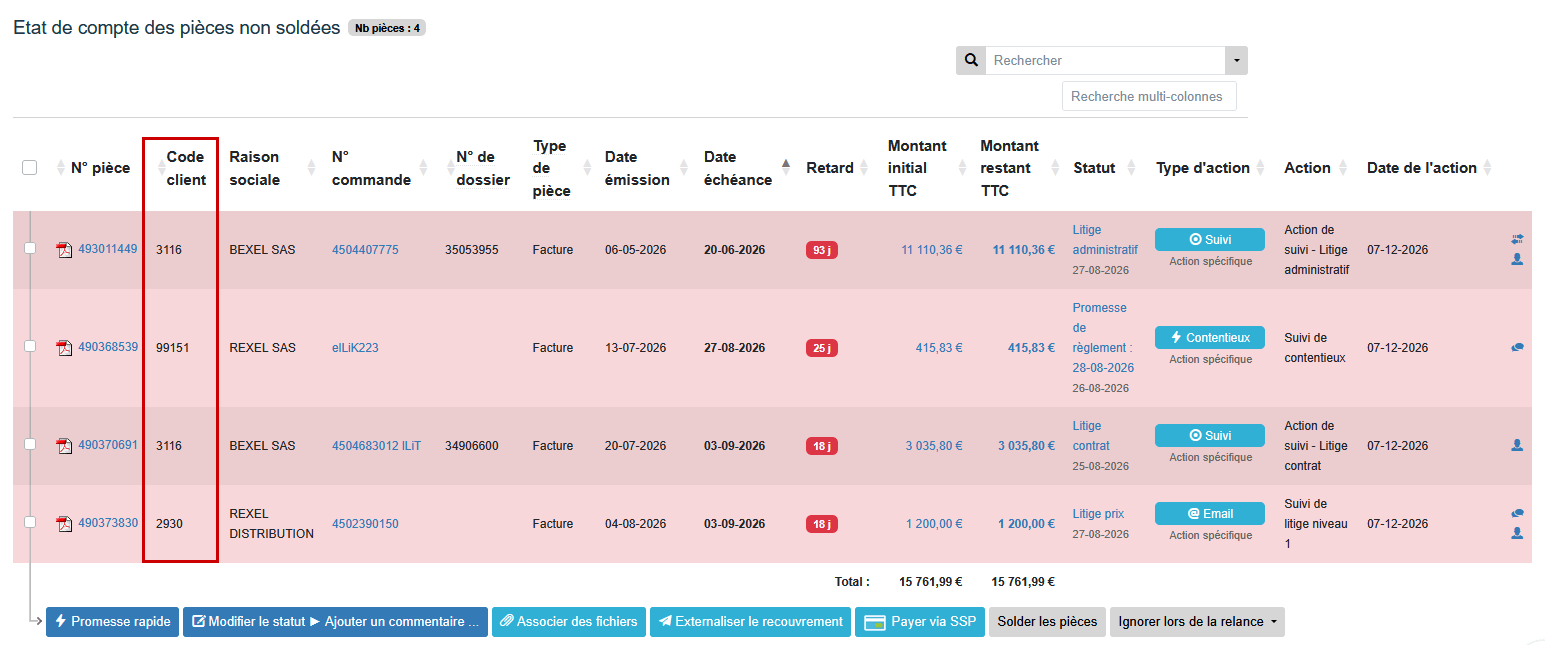Sort the table by N° pièce header
Image resolution: width=1545 pixels, height=645 pixels.
[x=100, y=168]
